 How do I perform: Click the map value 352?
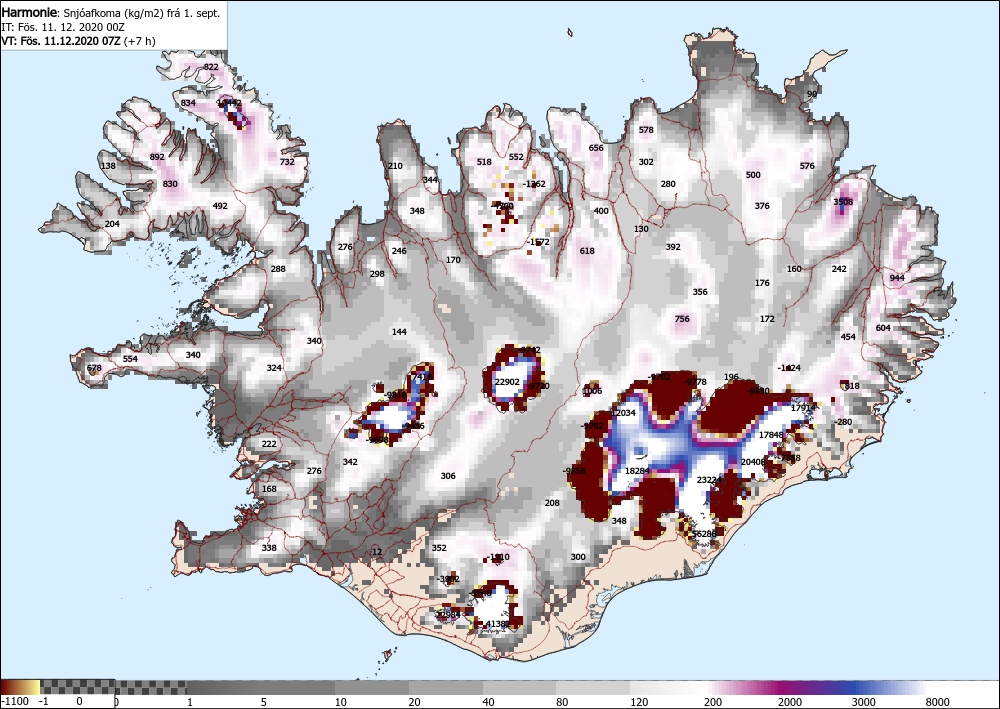click(439, 548)
